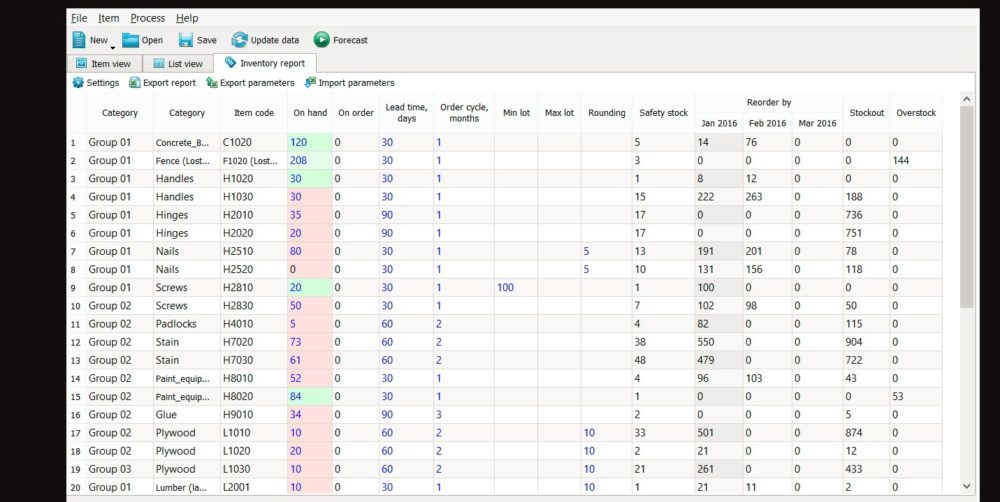Open the Help menu
This screenshot has width=1000, height=502.
tap(187, 18)
